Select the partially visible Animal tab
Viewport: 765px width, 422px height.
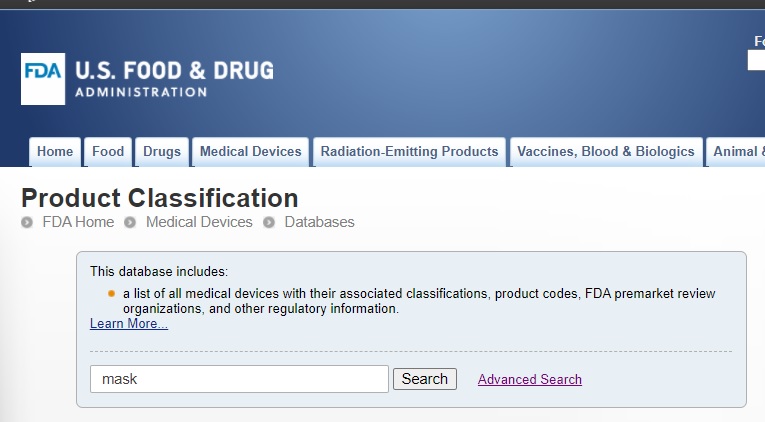point(738,152)
